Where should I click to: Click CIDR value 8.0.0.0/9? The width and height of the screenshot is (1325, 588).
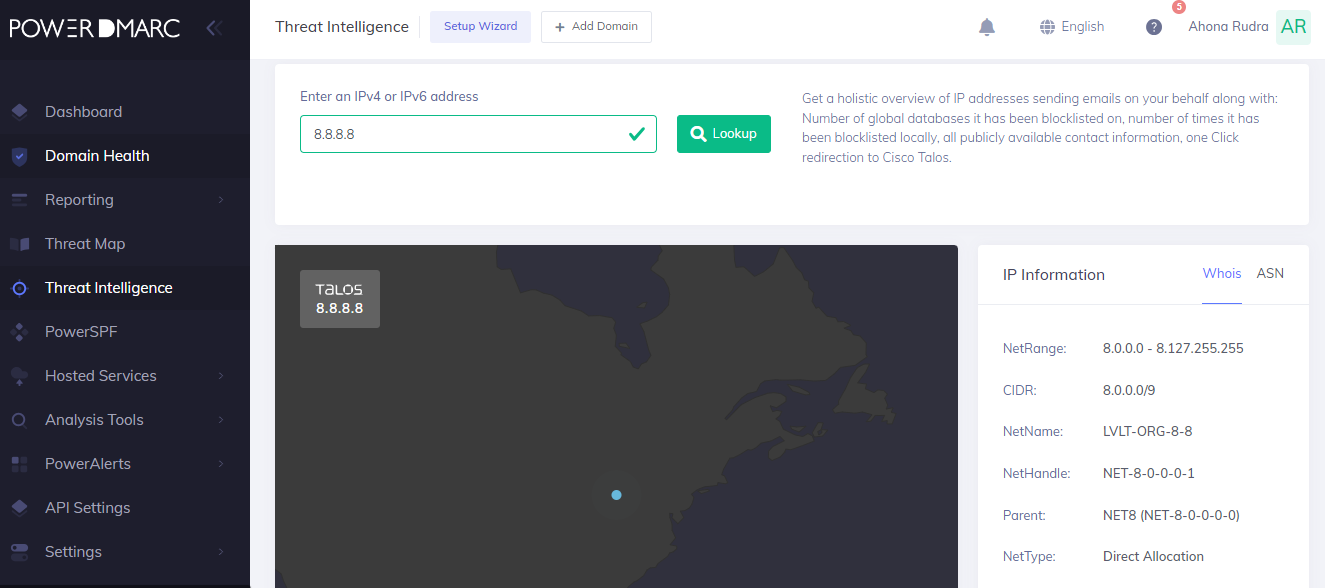pos(1129,390)
